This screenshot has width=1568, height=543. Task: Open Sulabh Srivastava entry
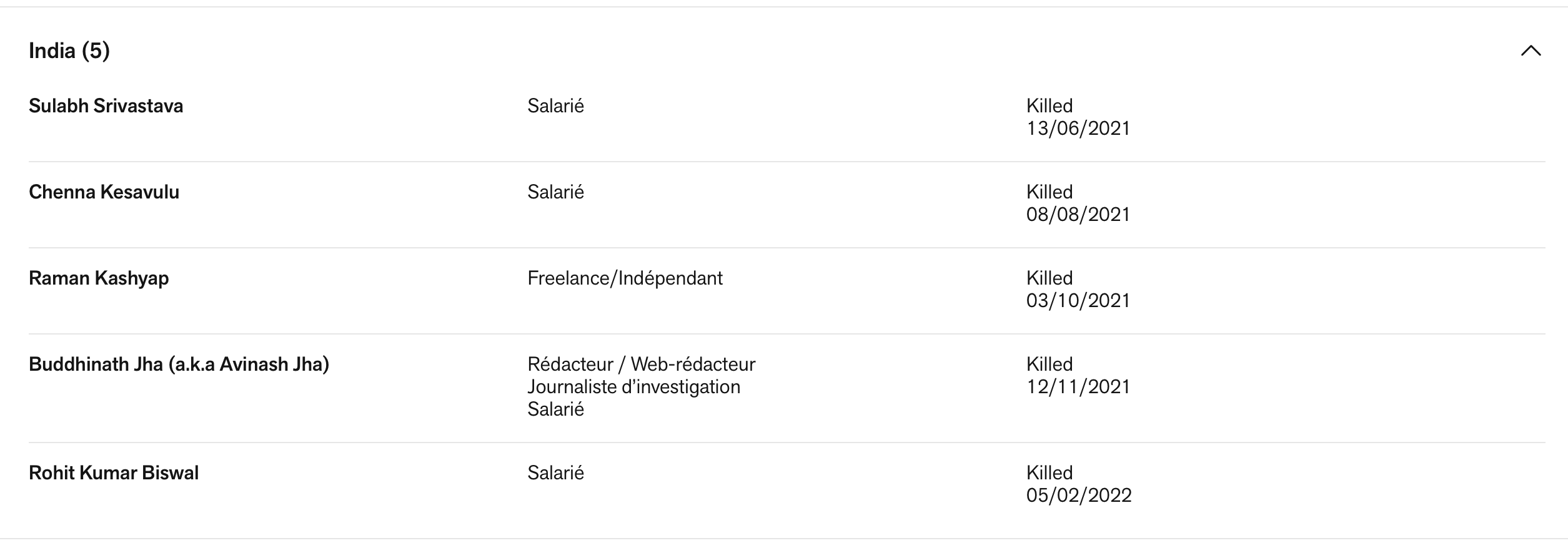pos(106,106)
